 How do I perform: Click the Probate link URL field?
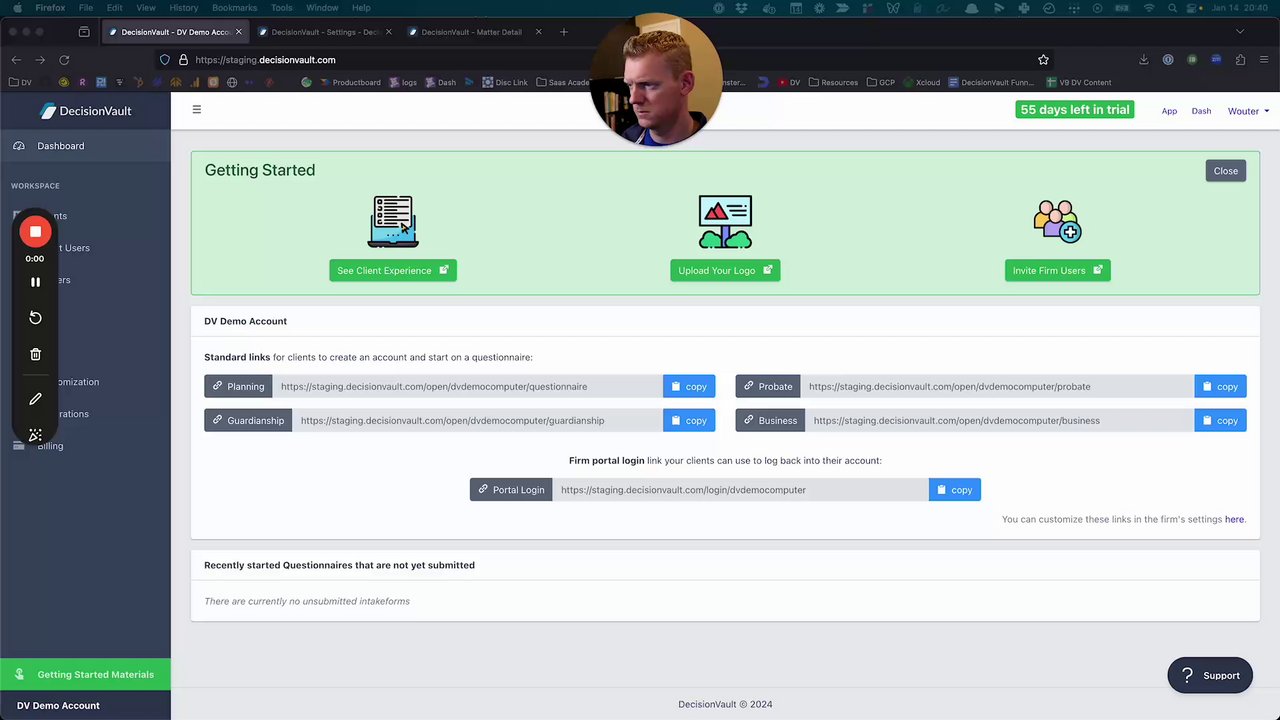point(997,386)
